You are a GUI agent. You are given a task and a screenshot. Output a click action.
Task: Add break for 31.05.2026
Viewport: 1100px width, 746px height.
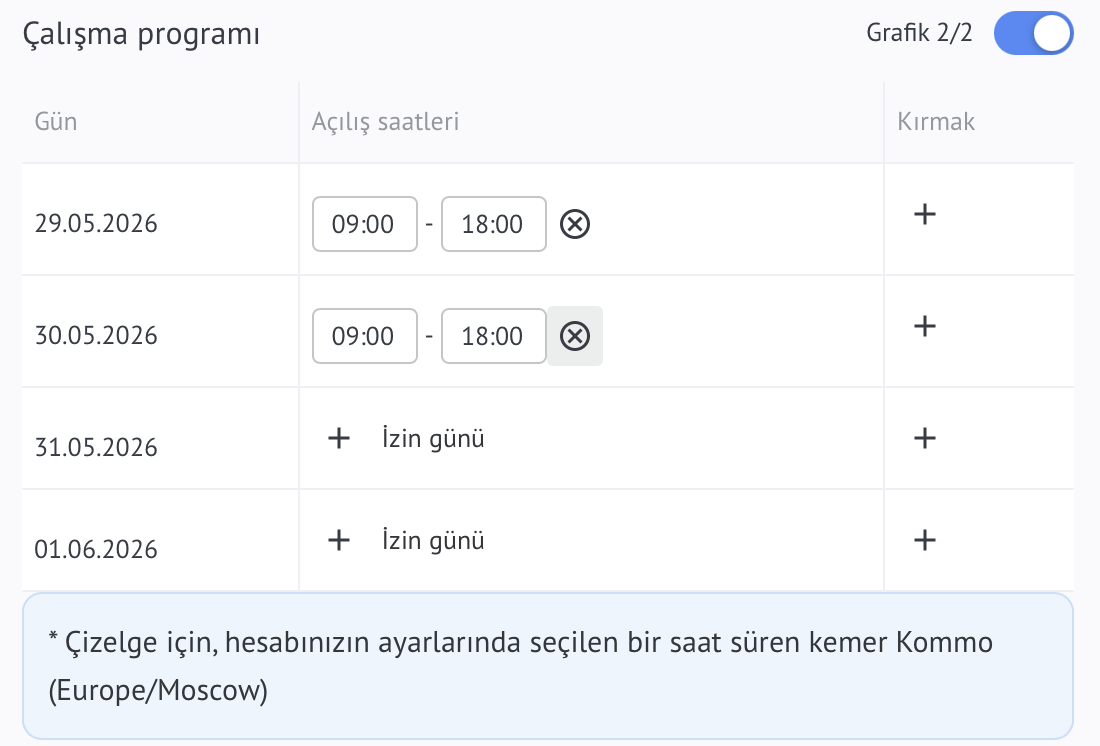[925, 438]
